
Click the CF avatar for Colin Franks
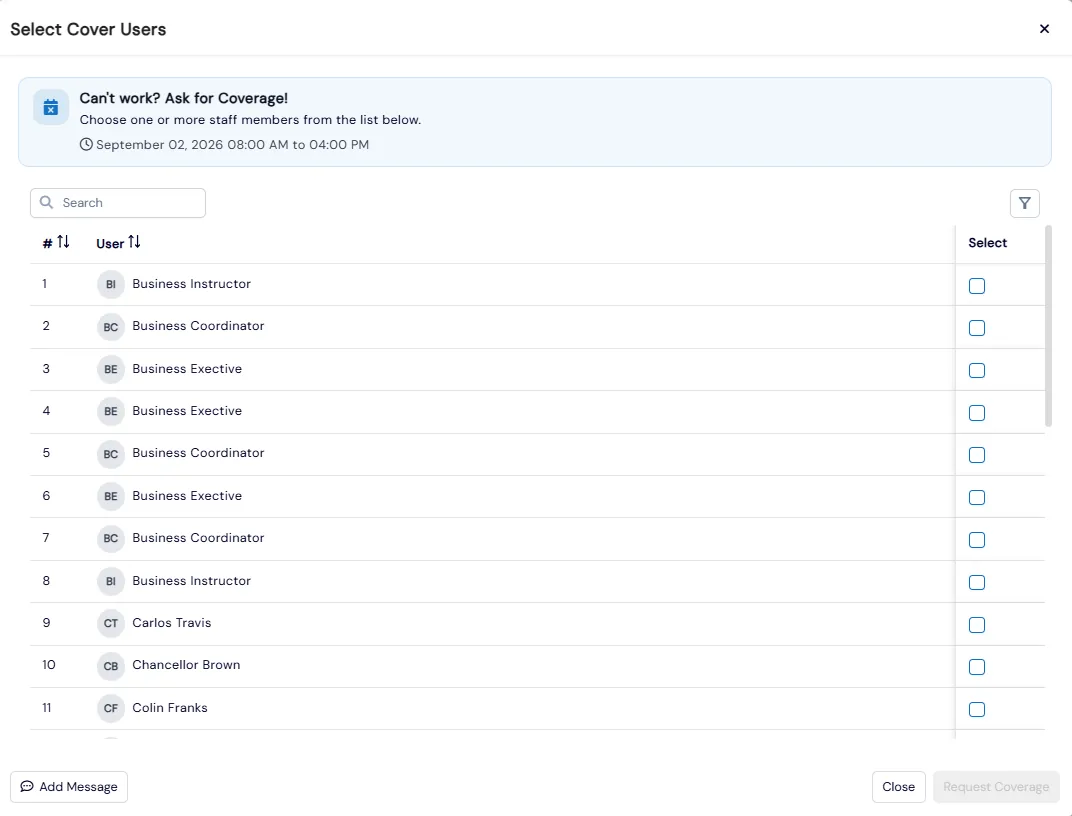(x=111, y=708)
